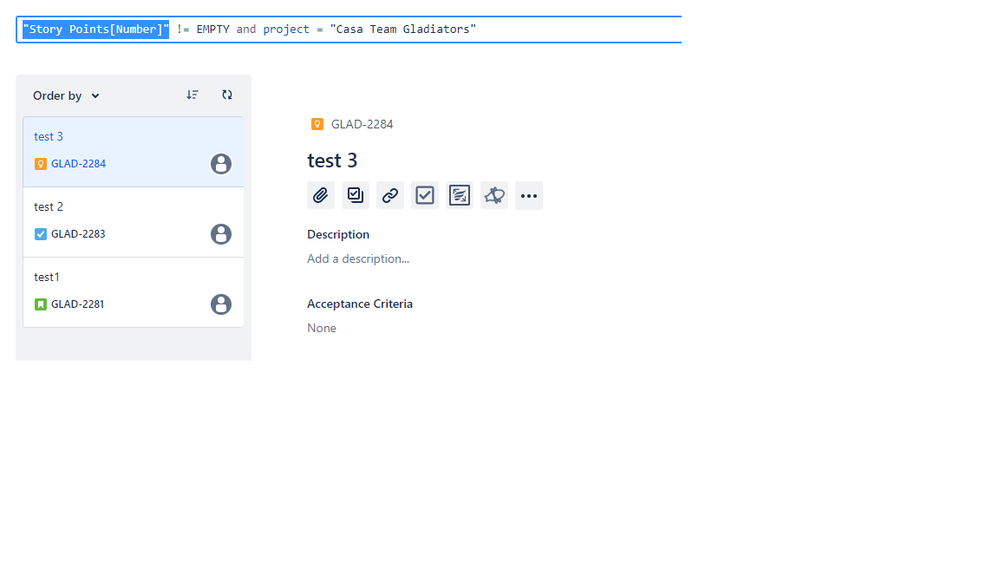Select the 'test 3' issue title in list

coord(48,136)
